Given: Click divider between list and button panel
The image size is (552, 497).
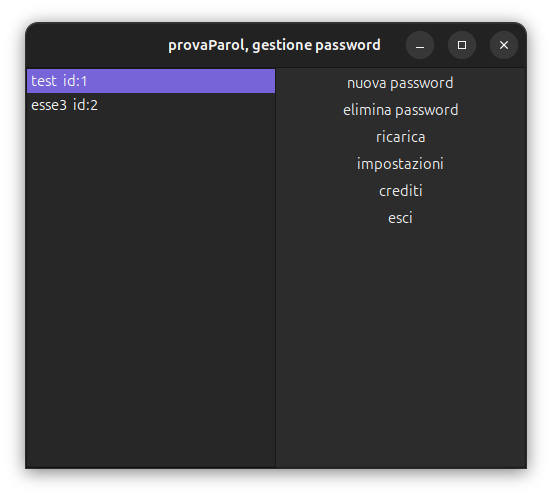Looking at the screenshot, I should coord(276,268).
